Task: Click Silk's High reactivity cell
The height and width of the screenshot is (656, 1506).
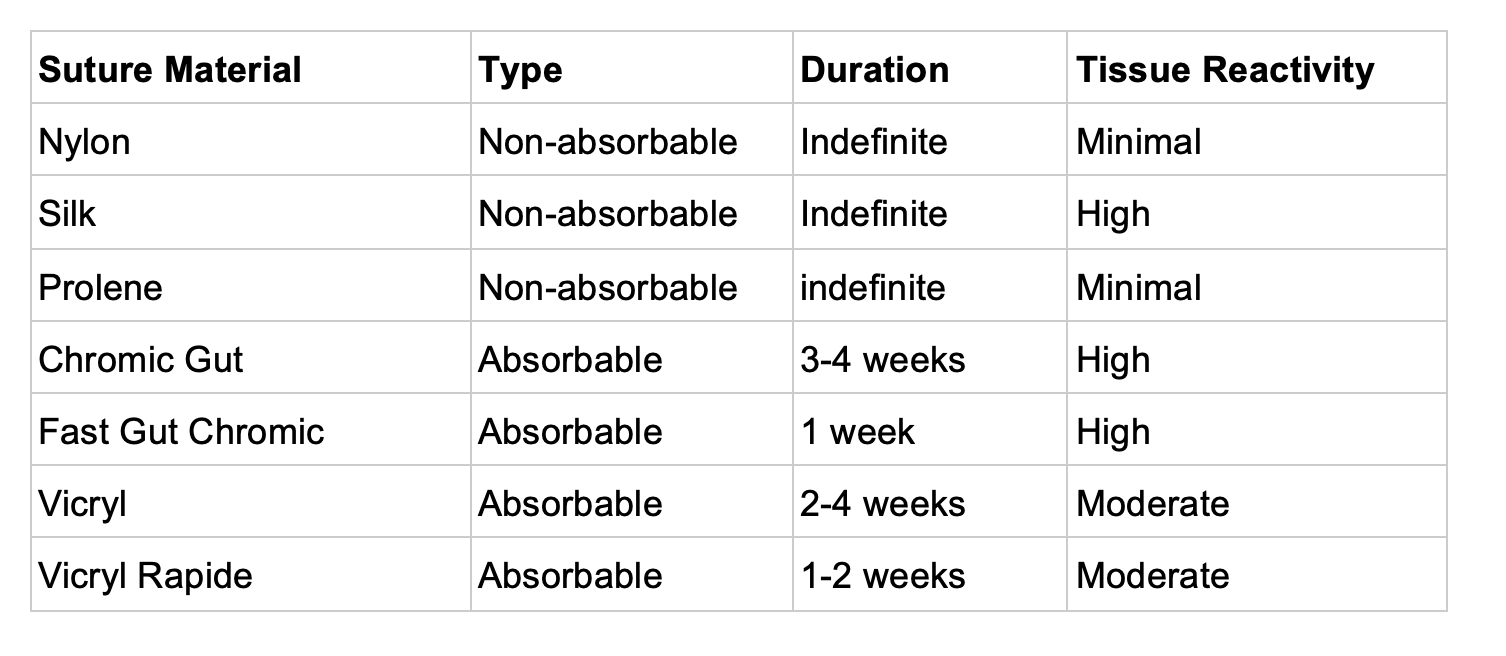Action: pyautogui.click(x=1257, y=213)
